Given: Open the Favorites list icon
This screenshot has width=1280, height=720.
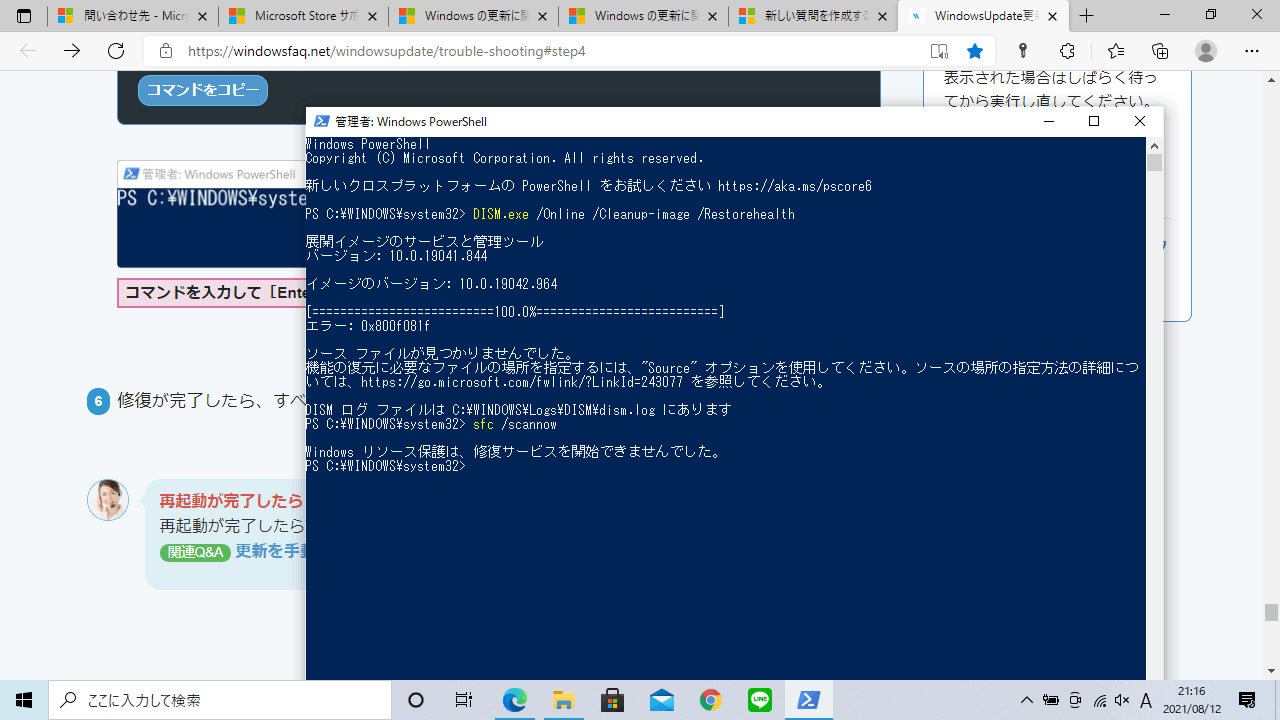Looking at the screenshot, I should (x=1118, y=51).
